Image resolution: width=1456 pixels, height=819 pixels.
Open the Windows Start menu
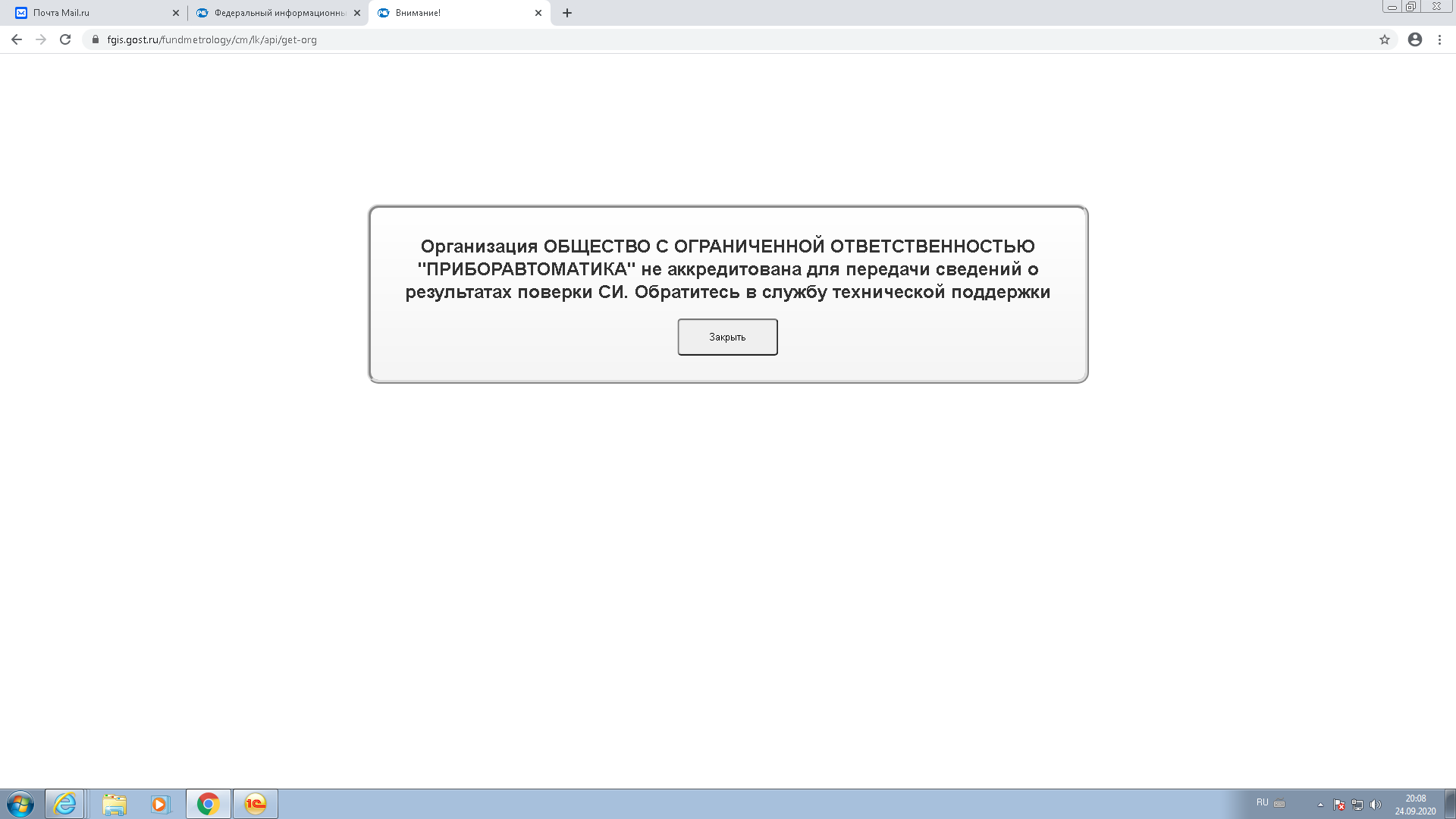tap(20, 804)
